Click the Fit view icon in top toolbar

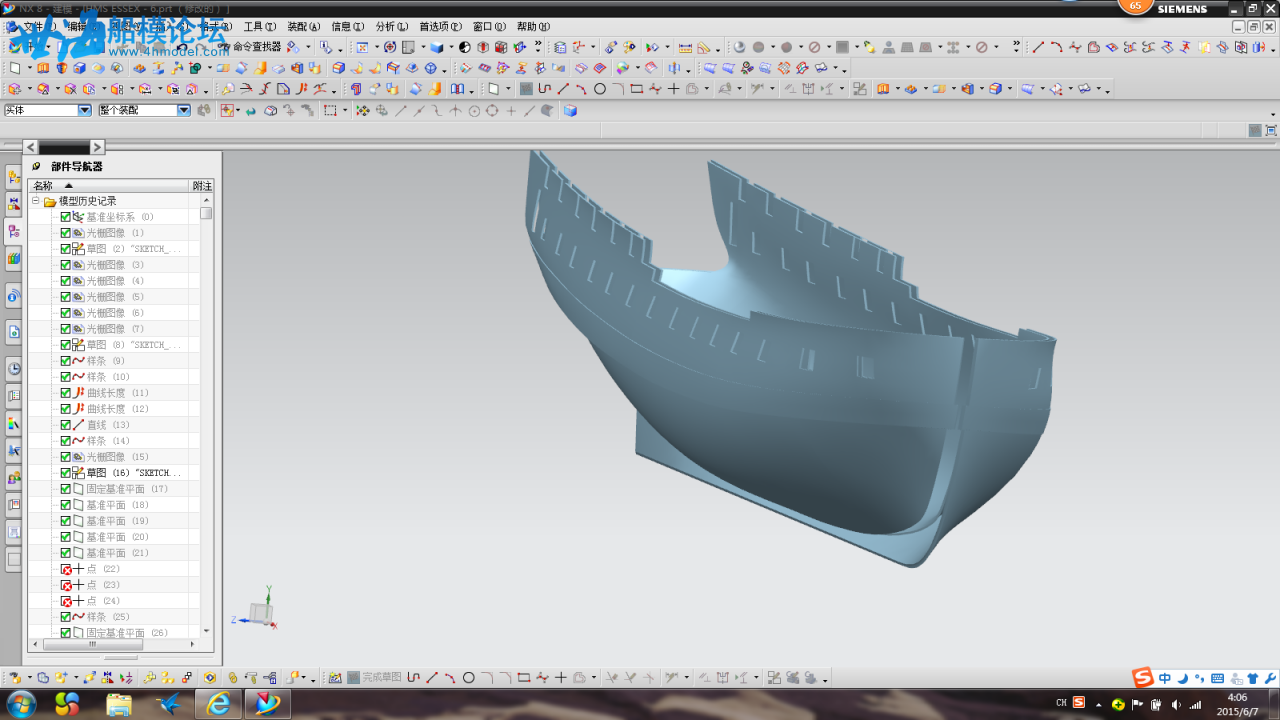(x=362, y=47)
